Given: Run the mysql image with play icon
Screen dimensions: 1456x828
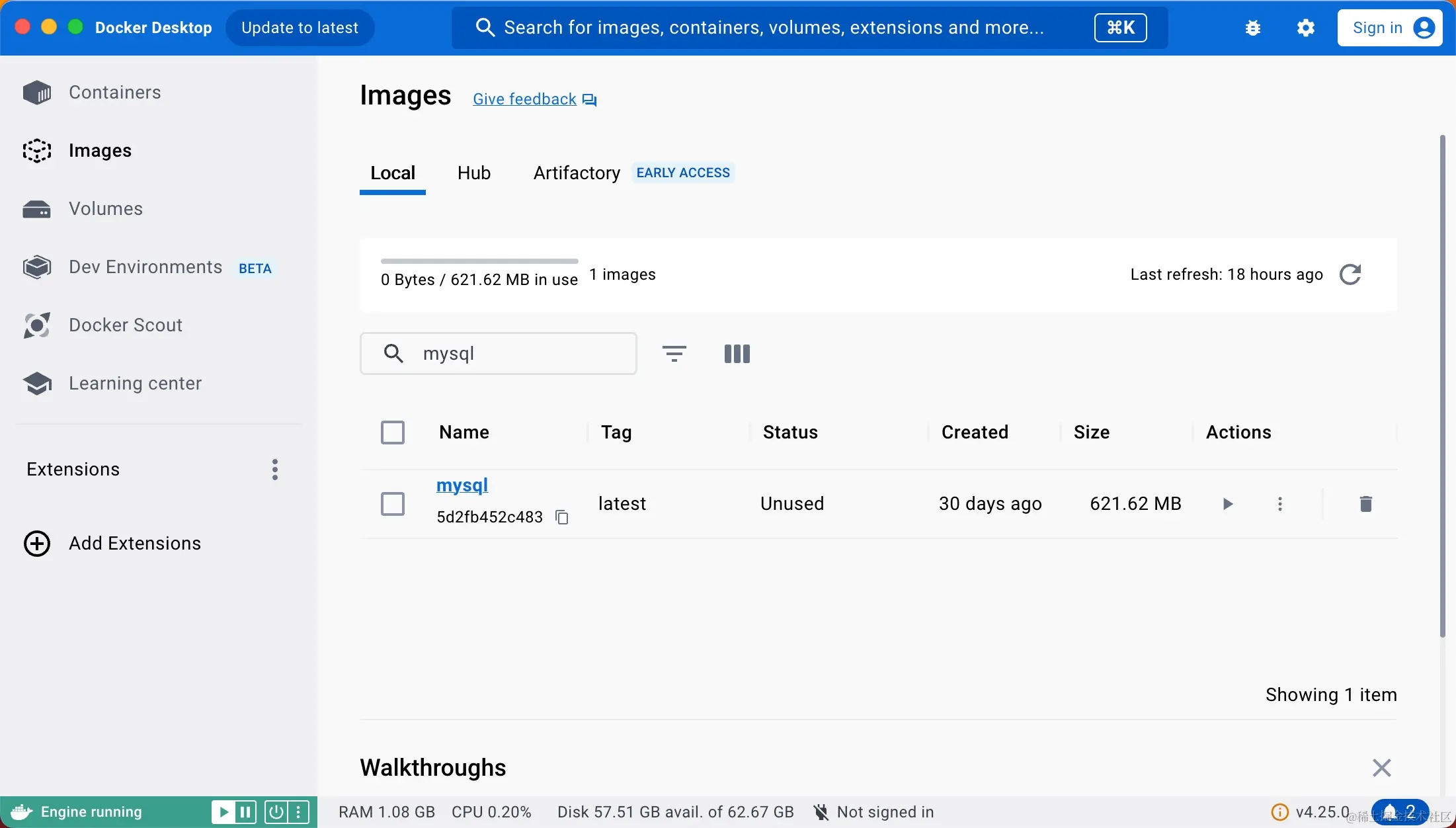Looking at the screenshot, I should point(1228,504).
